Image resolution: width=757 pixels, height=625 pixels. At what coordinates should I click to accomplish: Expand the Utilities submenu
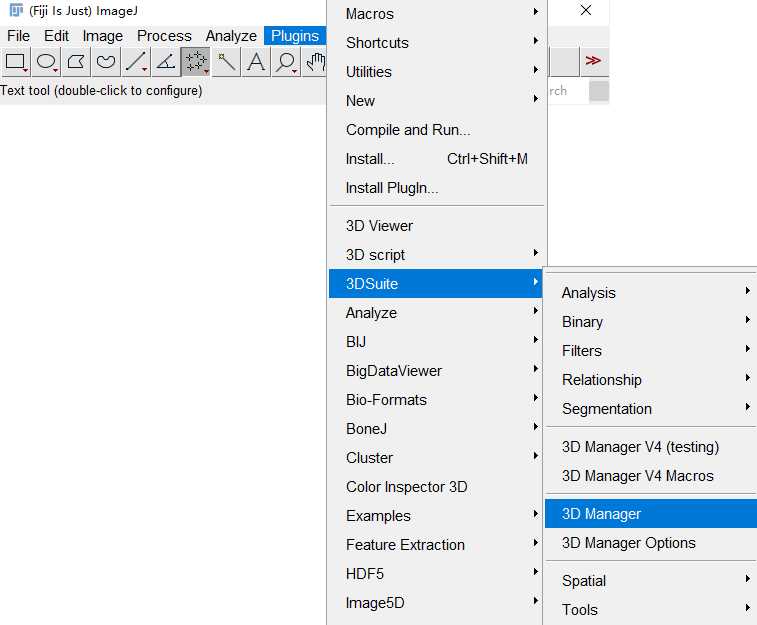436,71
